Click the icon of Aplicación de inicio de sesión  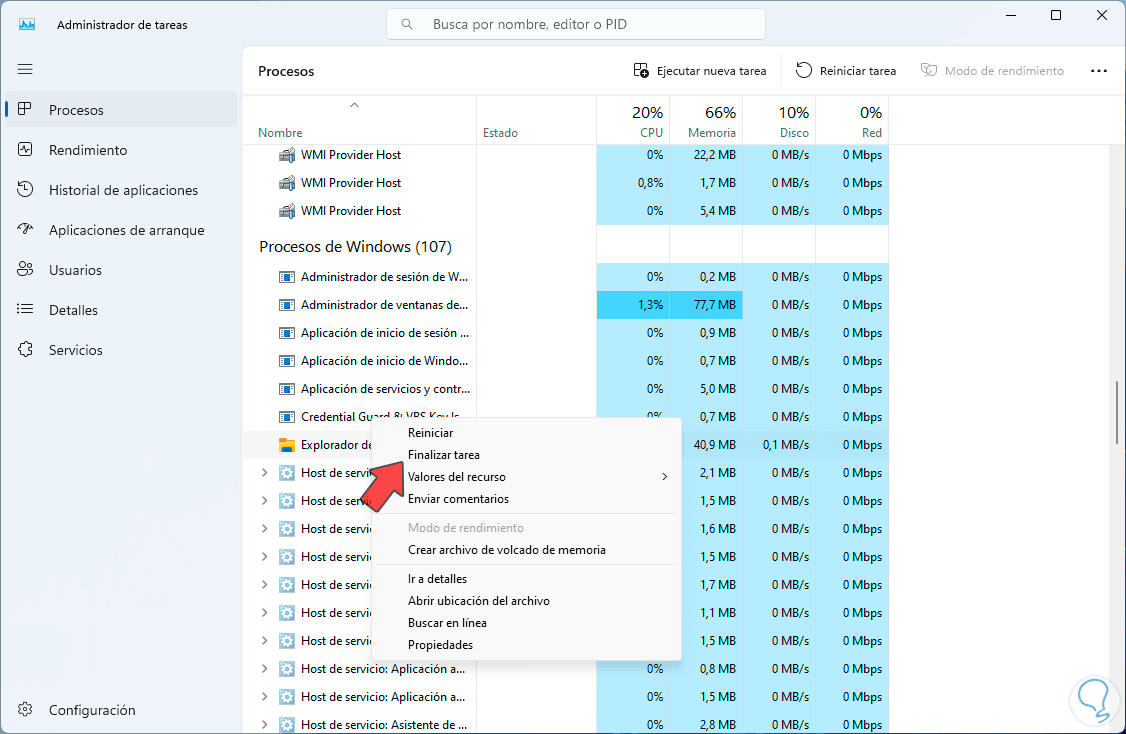(x=287, y=333)
